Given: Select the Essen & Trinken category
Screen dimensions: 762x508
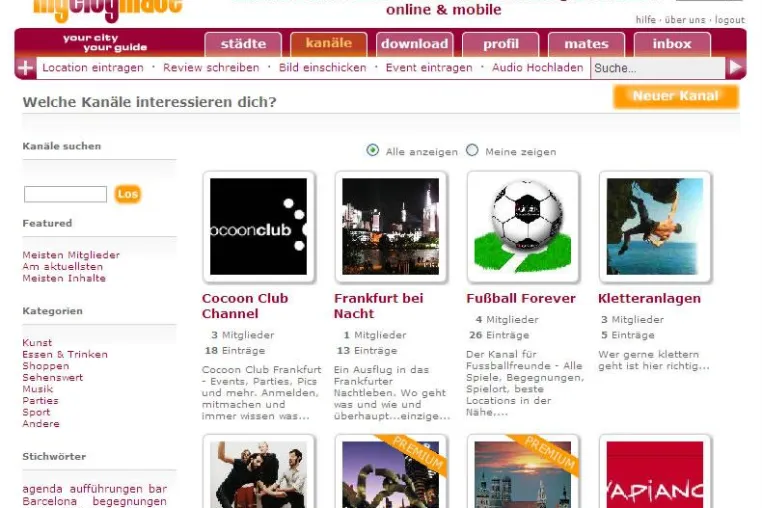Looking at the screenshot, I should tap(65, 354).
